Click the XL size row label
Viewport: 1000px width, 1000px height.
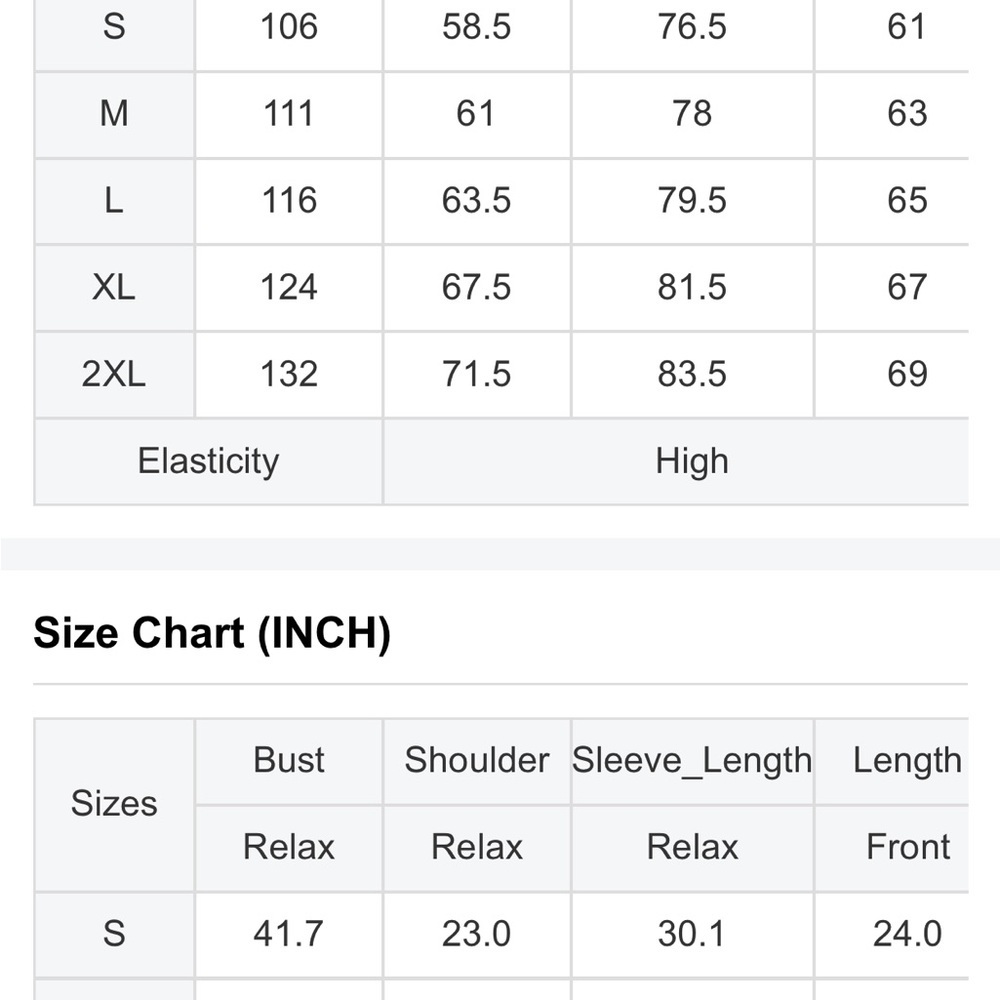pyautogui.click(x=114, y=288)
